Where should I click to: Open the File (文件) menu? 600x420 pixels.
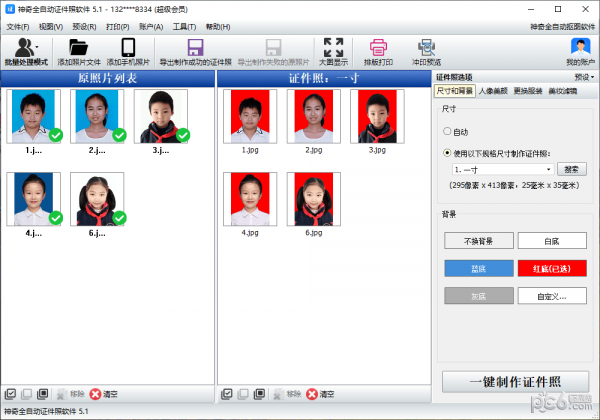(x=18, y=26)
